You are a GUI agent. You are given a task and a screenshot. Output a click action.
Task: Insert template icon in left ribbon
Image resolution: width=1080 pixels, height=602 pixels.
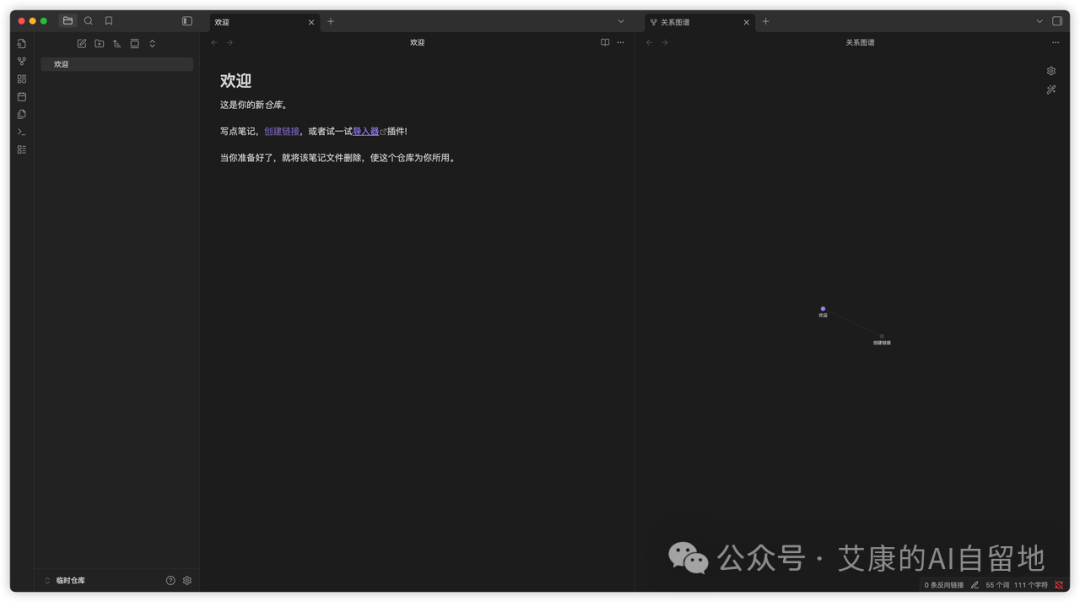(x=22, y=114)
